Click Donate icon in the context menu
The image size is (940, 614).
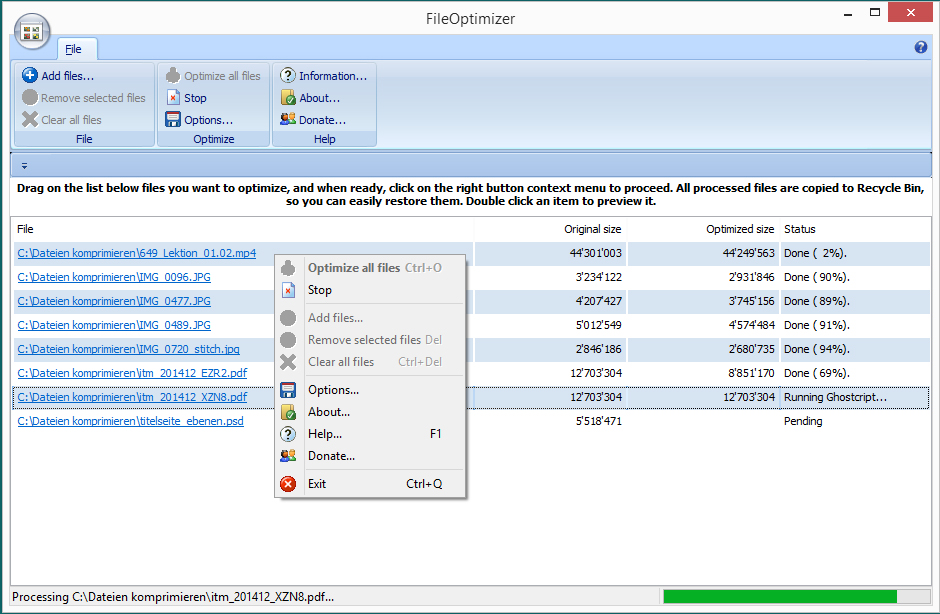point(288,456)
